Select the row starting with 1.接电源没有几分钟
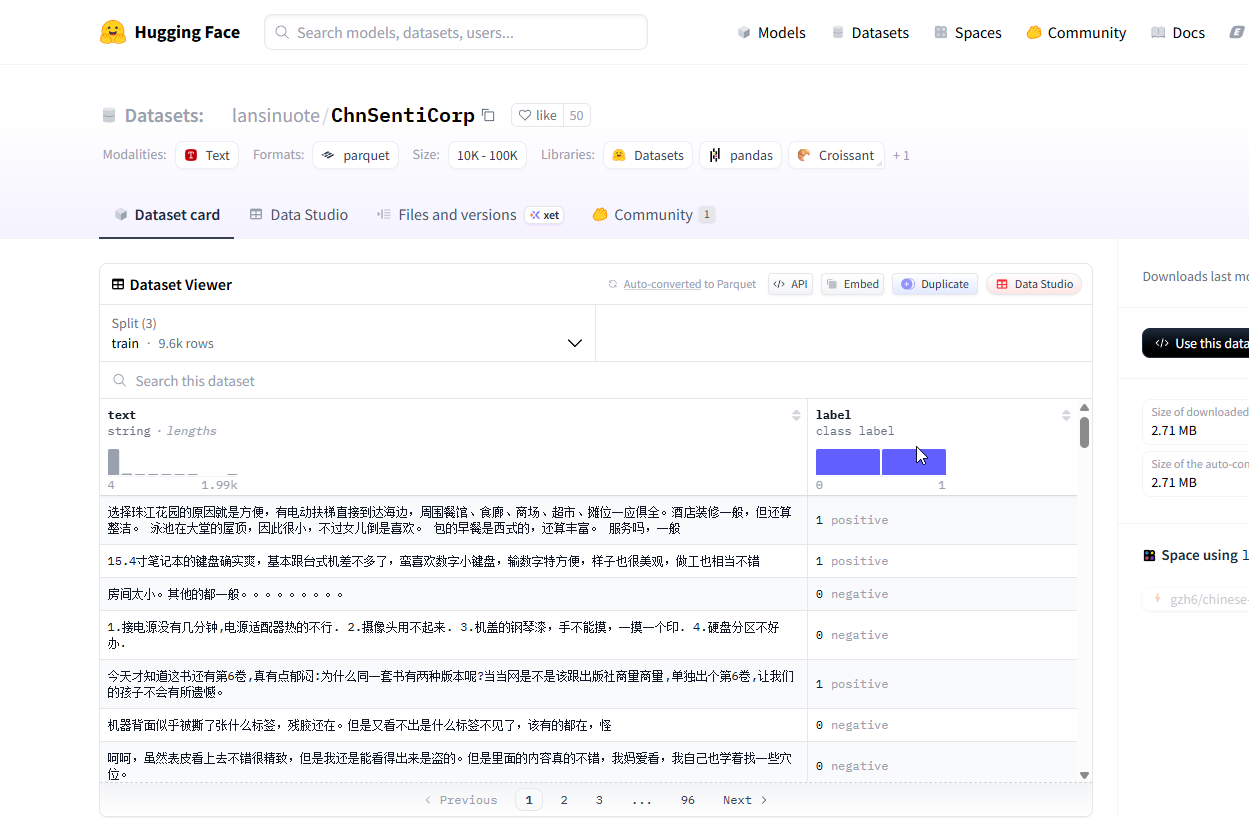This screenshot has width=1249, height=818. (589, 635)
